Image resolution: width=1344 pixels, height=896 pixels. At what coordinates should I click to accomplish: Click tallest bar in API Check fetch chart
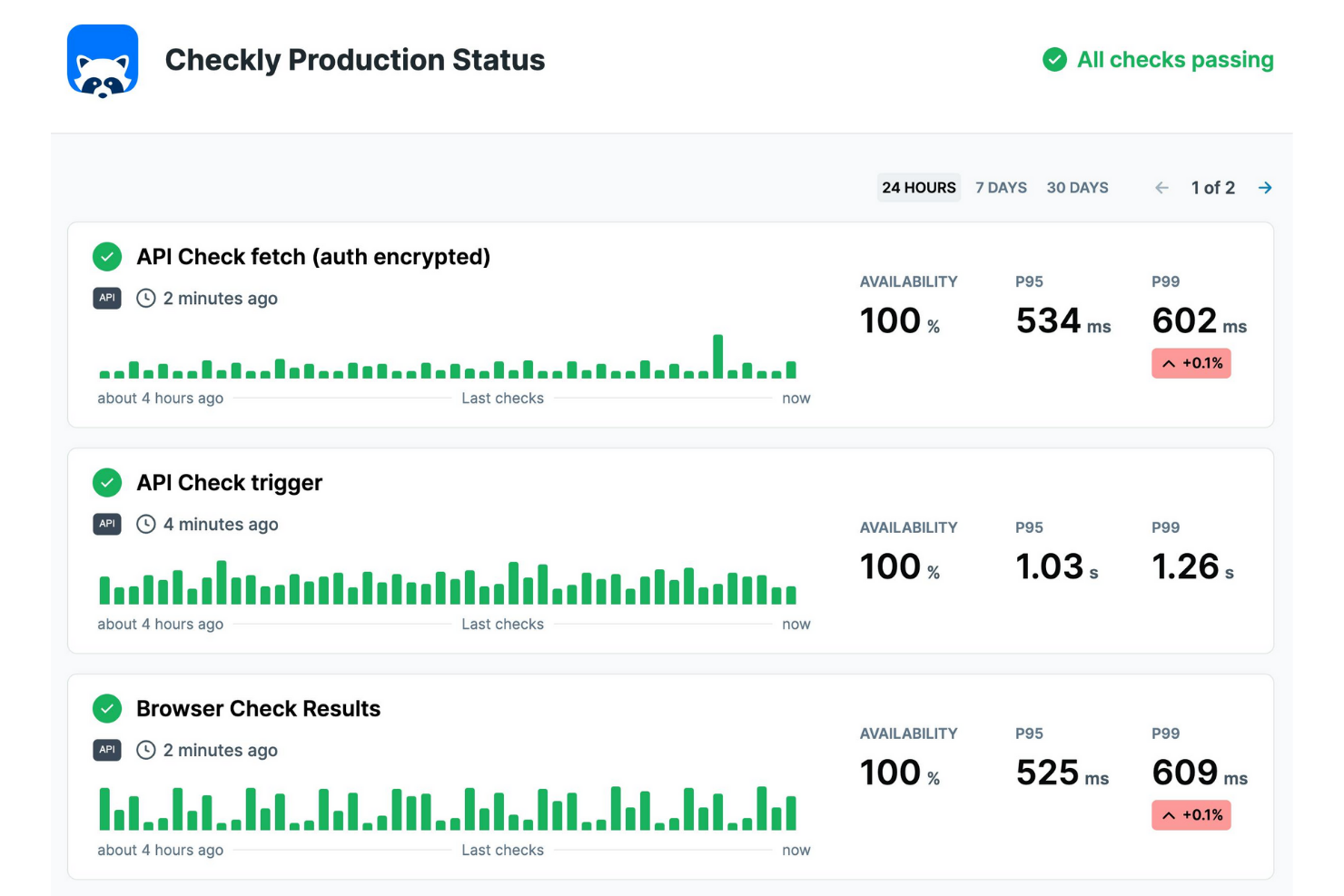coord(718,357)
